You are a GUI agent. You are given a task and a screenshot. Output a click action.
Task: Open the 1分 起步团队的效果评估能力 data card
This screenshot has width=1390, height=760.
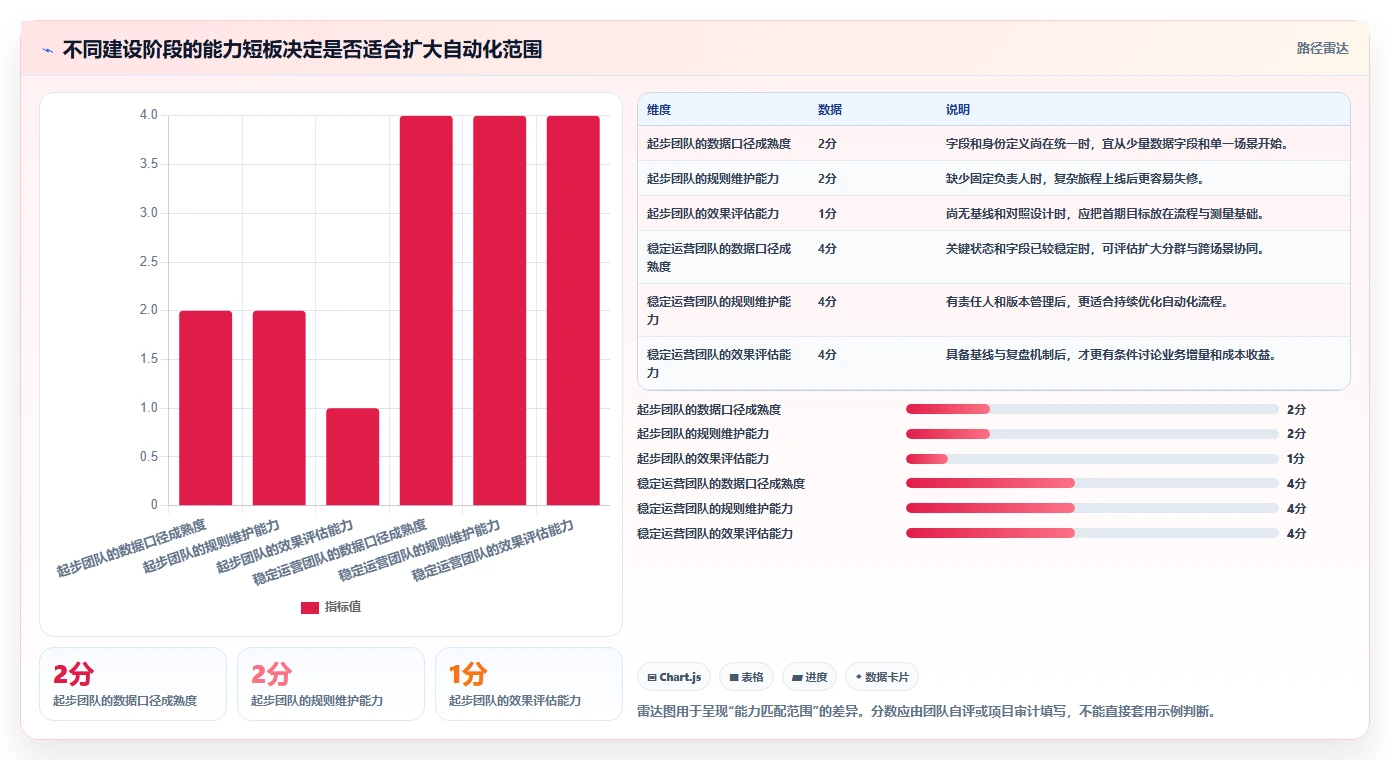click(x=529, y=684)
